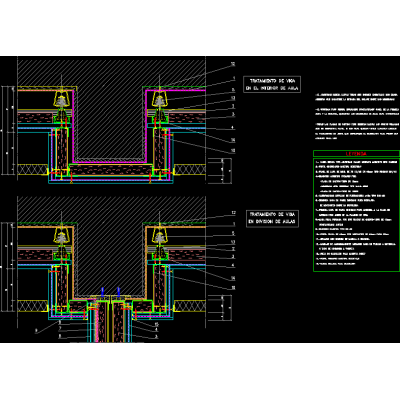Click the green-bordered legend list body
Image resolution: width=400 pixels, height=400 pixels.
click(356, 215)
